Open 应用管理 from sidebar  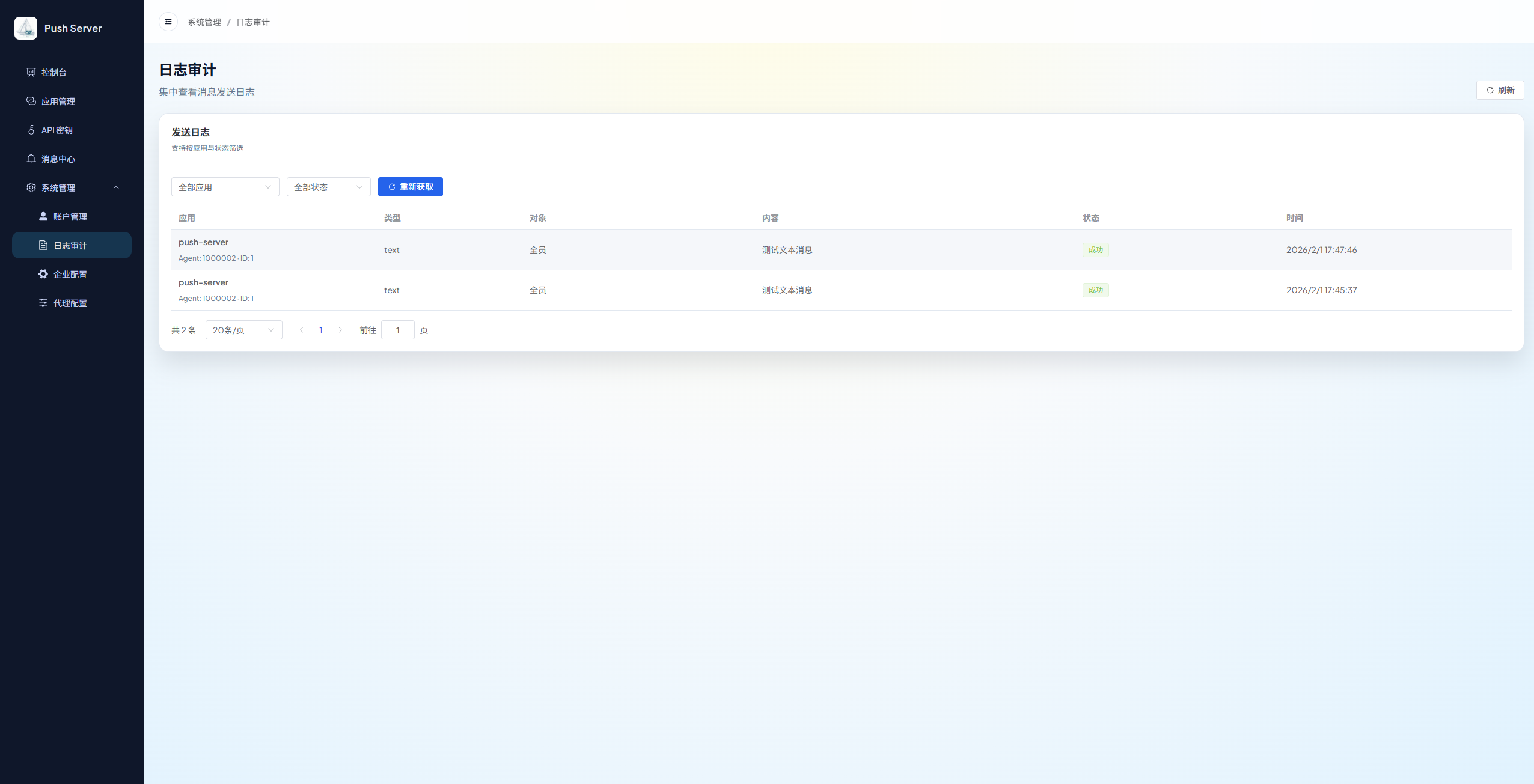[x=58, y=101]
